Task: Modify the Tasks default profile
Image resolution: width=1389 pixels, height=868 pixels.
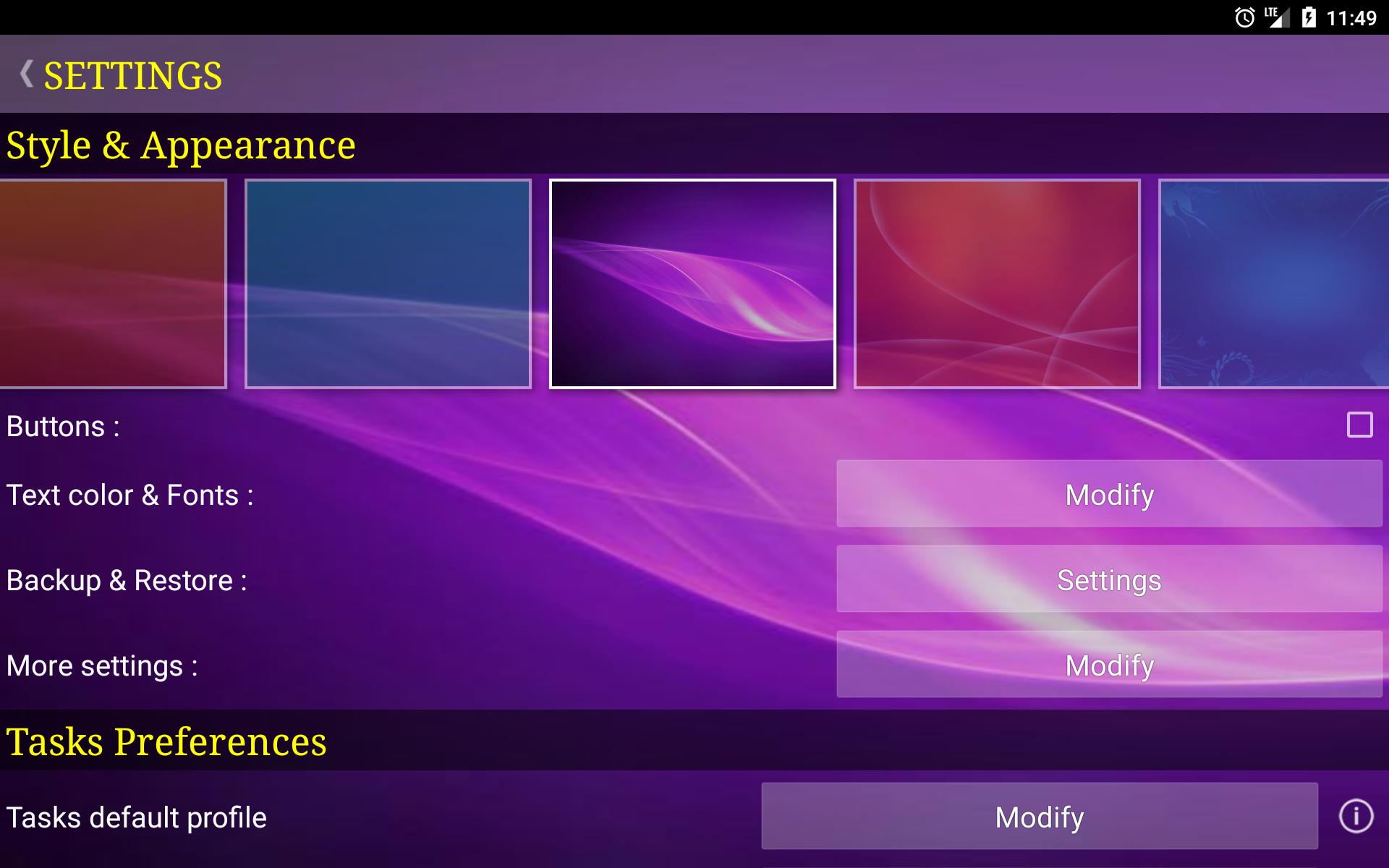Action: [1040, 817]
